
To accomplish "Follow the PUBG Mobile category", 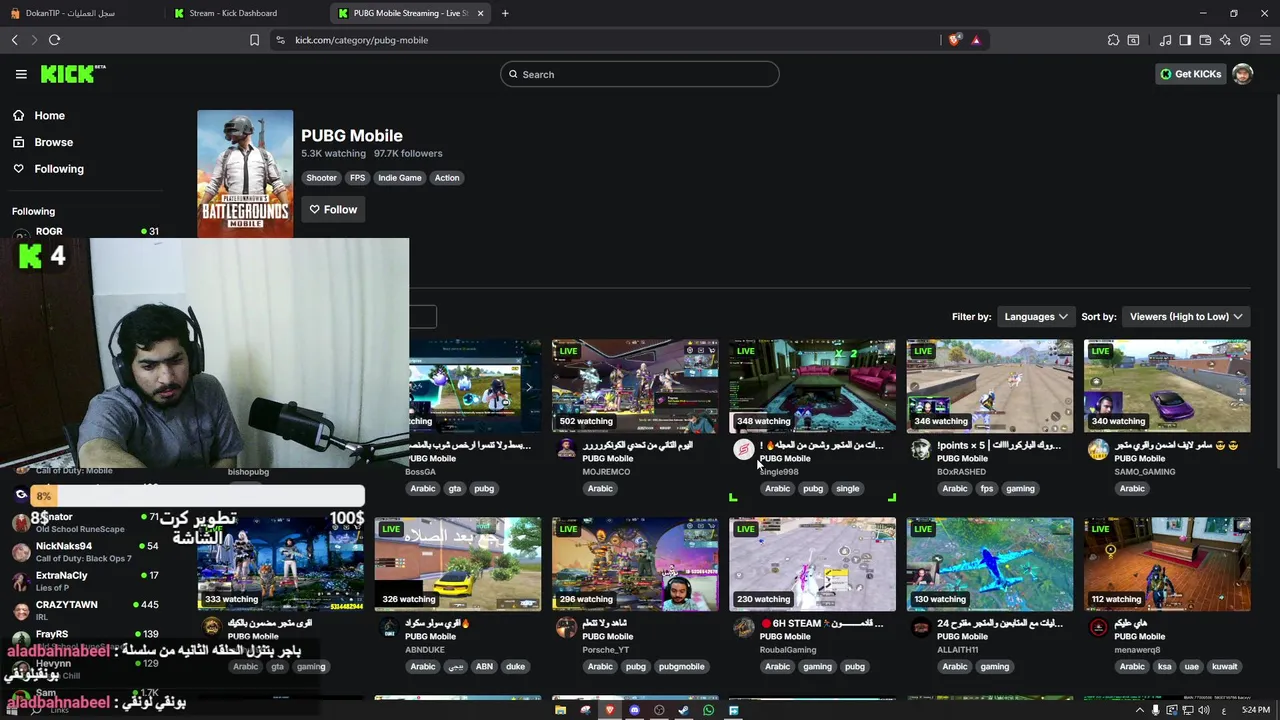I will pyautogui.click(x=333, y=209).
